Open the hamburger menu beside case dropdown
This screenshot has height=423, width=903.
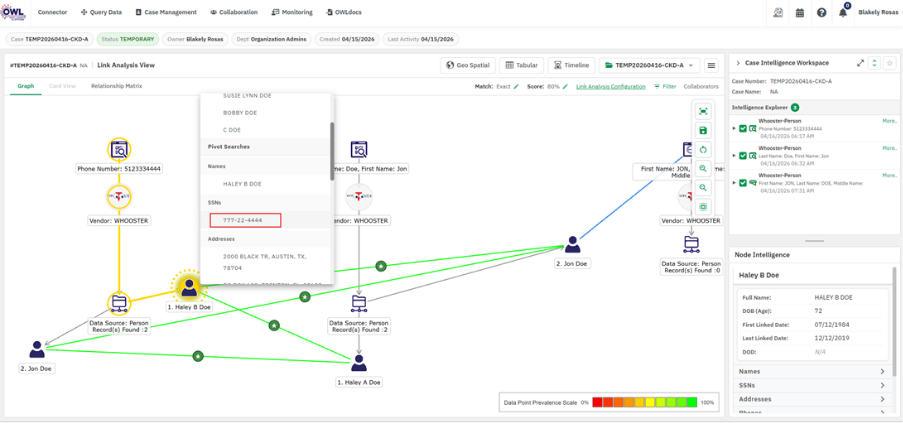click(712, 66)
